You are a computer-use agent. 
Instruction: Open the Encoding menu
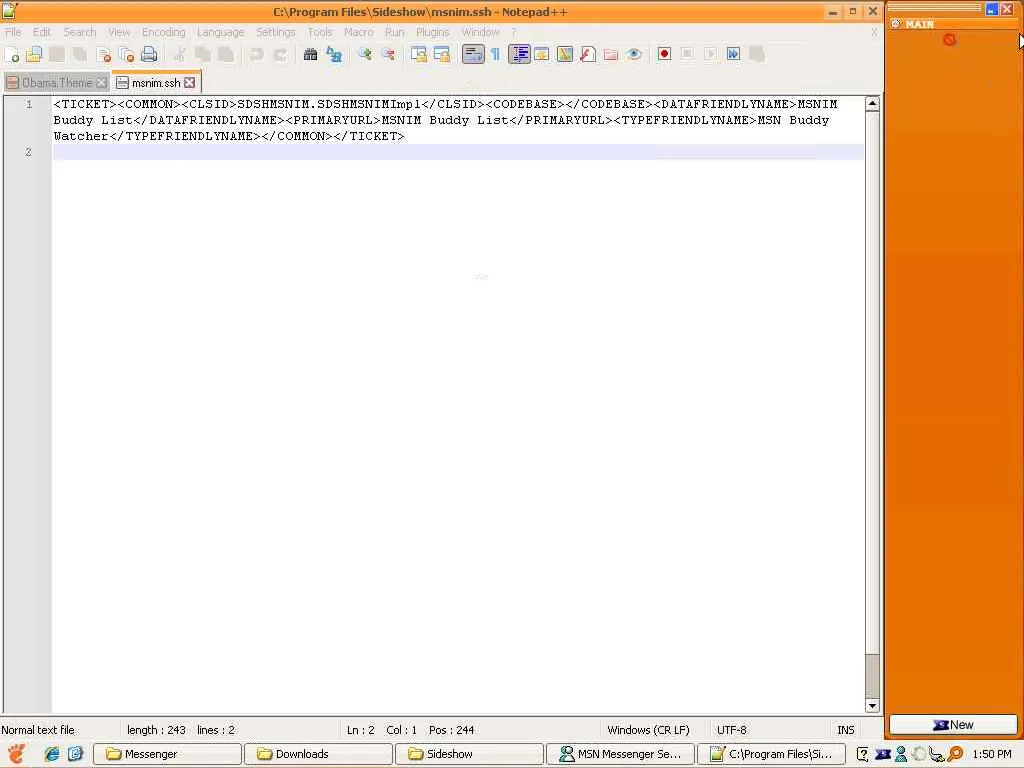click(163, 32)
